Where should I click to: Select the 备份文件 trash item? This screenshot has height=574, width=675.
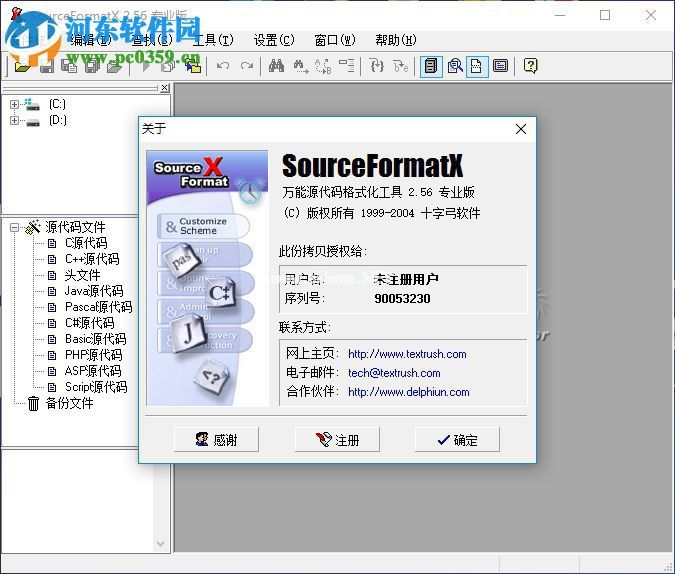click(69, 403)
